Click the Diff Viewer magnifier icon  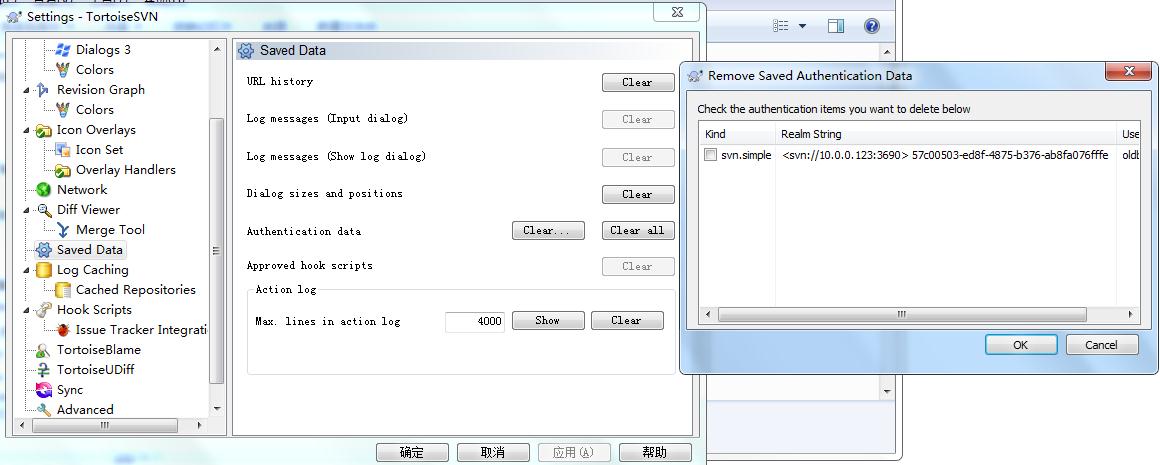click(x=44, y=210)
